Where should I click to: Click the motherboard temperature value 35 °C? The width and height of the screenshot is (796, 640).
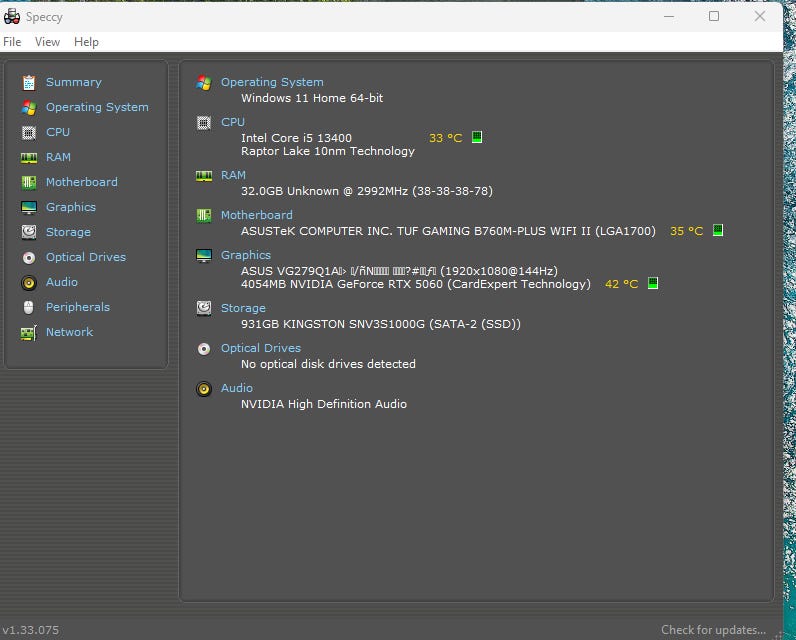686,231
